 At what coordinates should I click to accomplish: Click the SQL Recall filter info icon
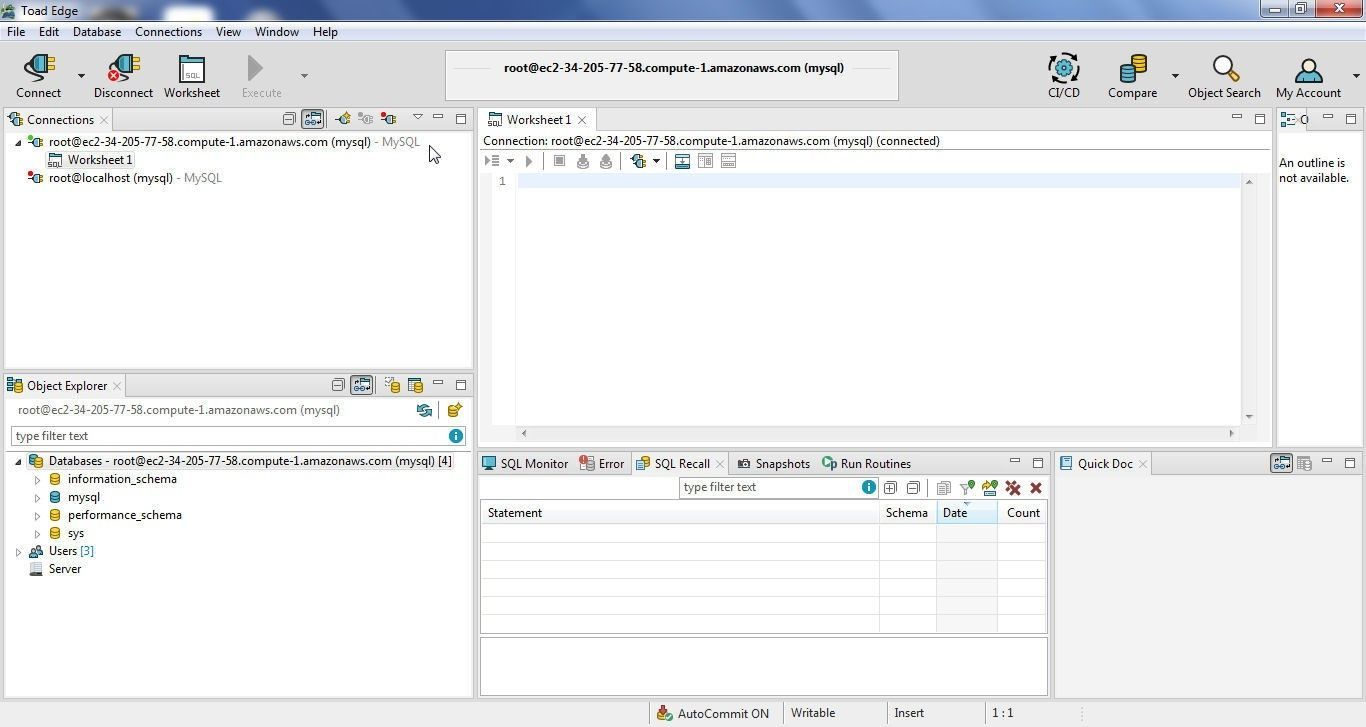pos(868,487)
